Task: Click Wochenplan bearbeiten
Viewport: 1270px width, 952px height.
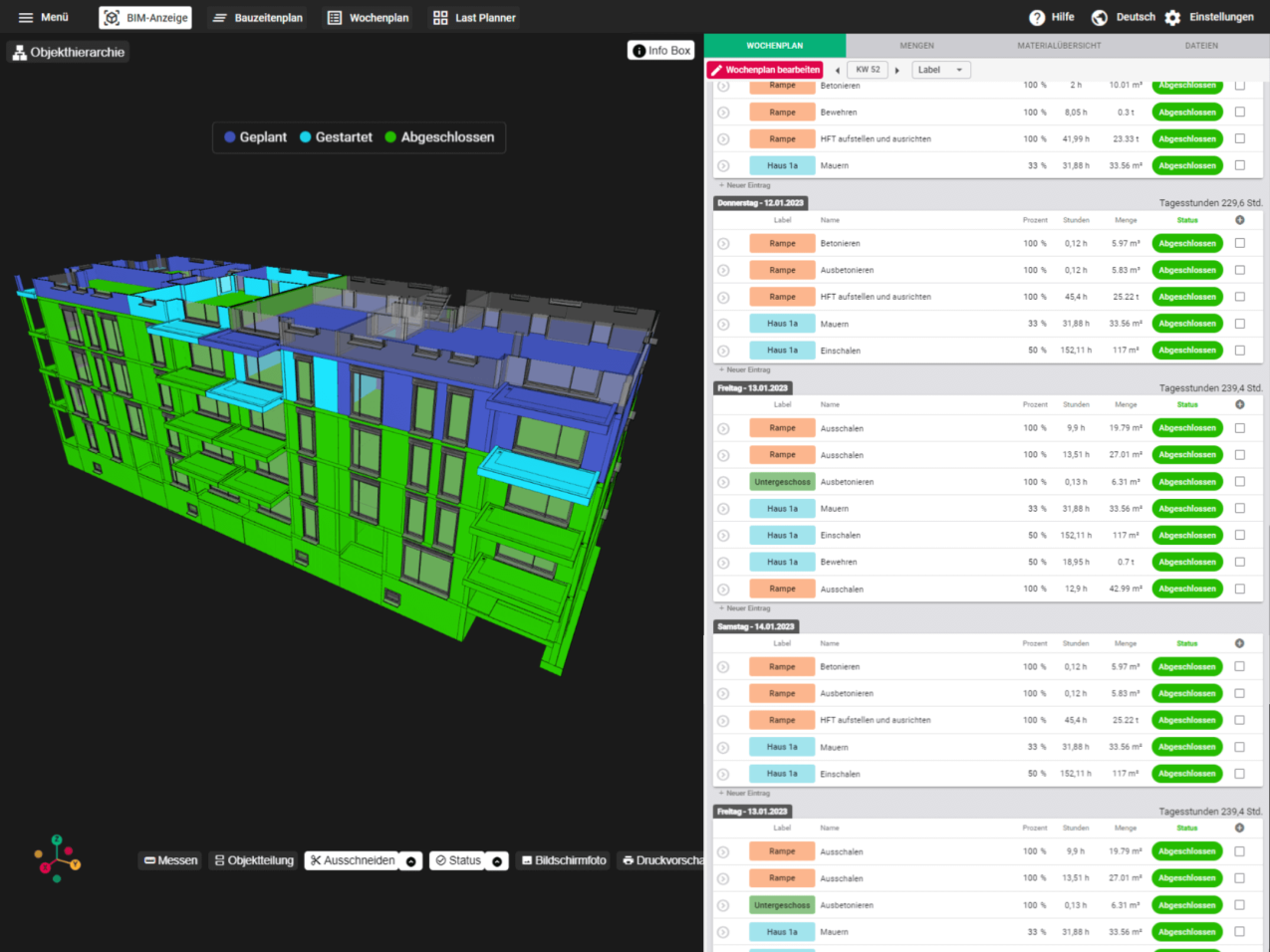Action: click(x=765, y=70)
